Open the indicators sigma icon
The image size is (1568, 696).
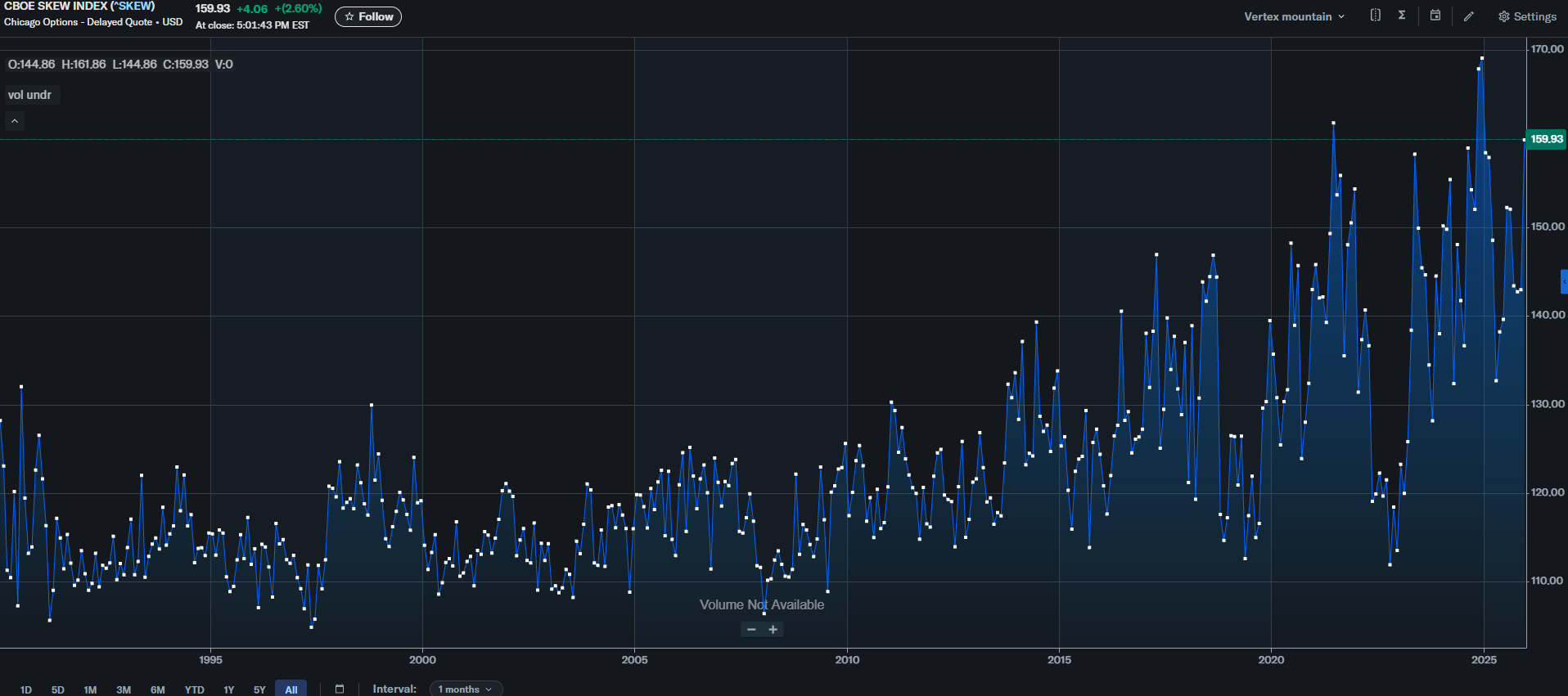[1402, 16]
